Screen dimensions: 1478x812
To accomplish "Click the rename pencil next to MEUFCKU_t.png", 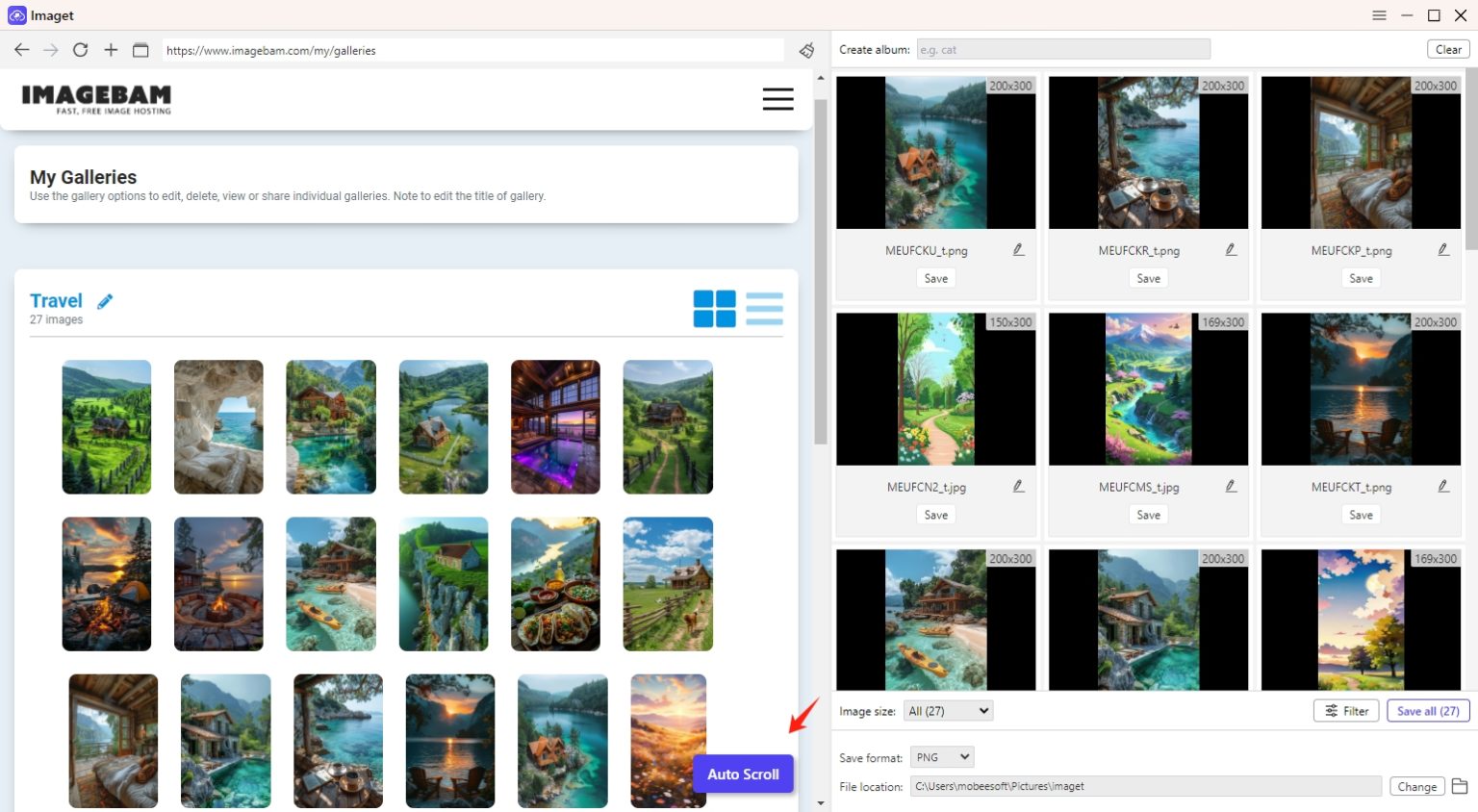I will 1018,249.
